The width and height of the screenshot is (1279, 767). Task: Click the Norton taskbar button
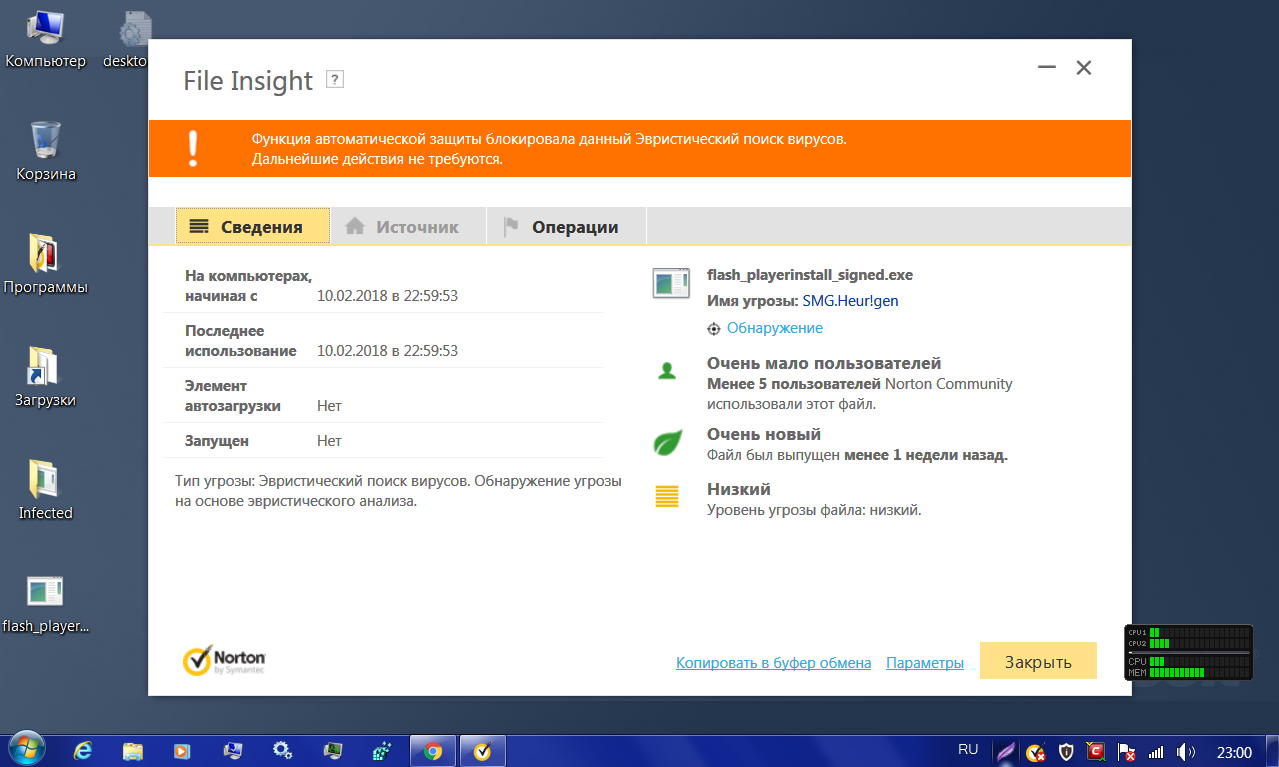(483, 750)
